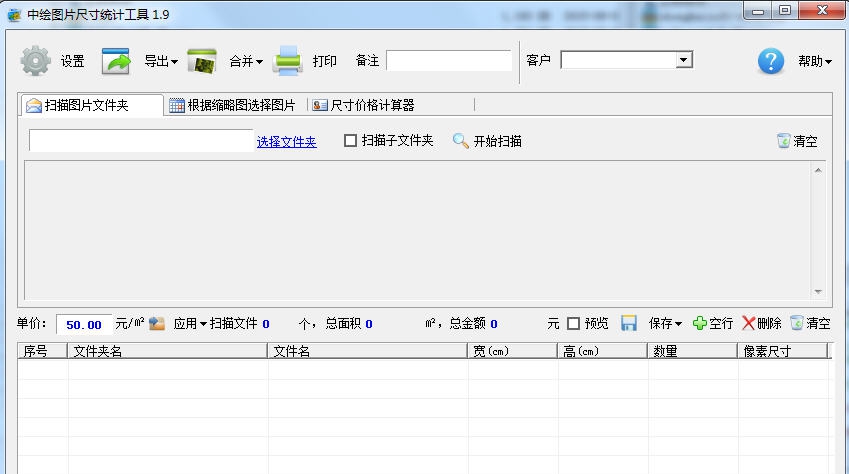Click the 单价 field showing 50.00
The image size is (849, 474).
pos(84,324)
